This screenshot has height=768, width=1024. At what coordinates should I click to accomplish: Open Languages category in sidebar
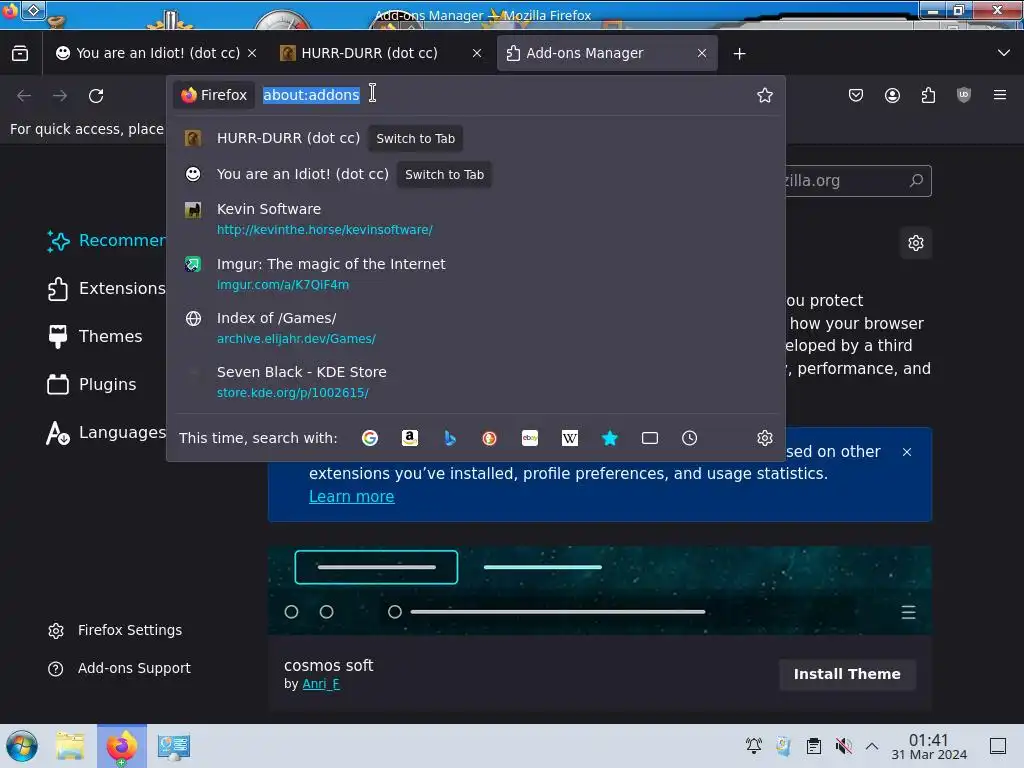pos(106,432)
